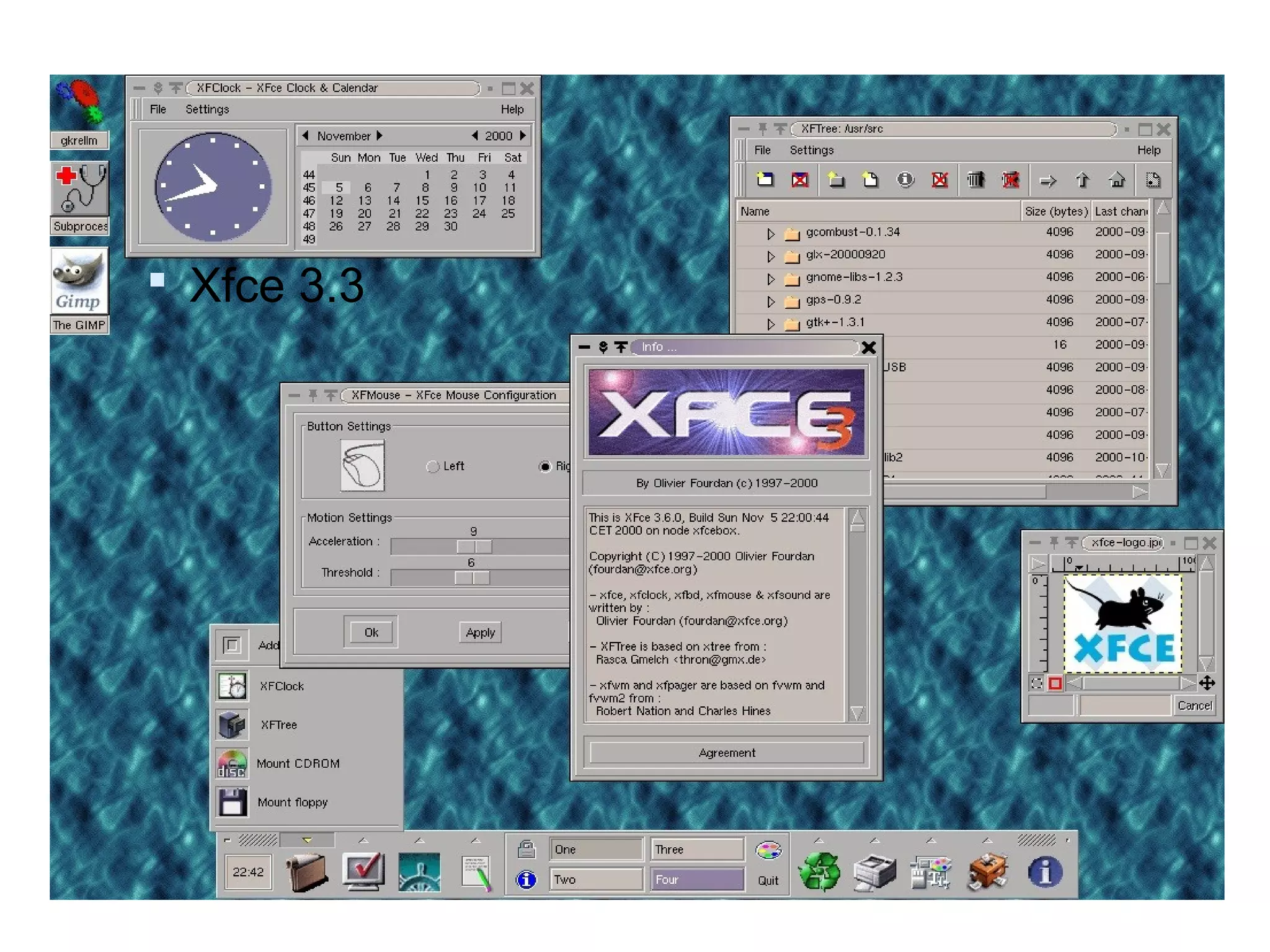Viewport: 1270px width, 952px height.
Task: Click the Threshold slider handle
Action: (x=472, y=577)
